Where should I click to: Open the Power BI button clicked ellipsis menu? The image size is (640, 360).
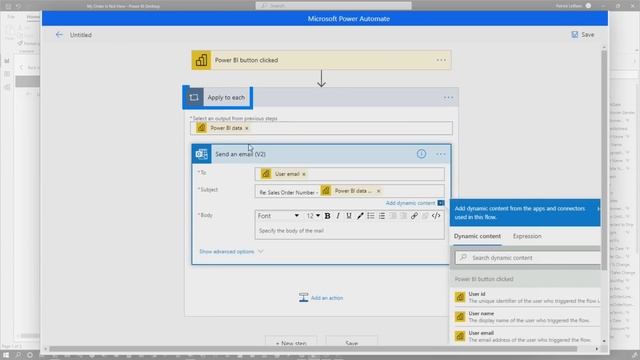coord(441,60)
